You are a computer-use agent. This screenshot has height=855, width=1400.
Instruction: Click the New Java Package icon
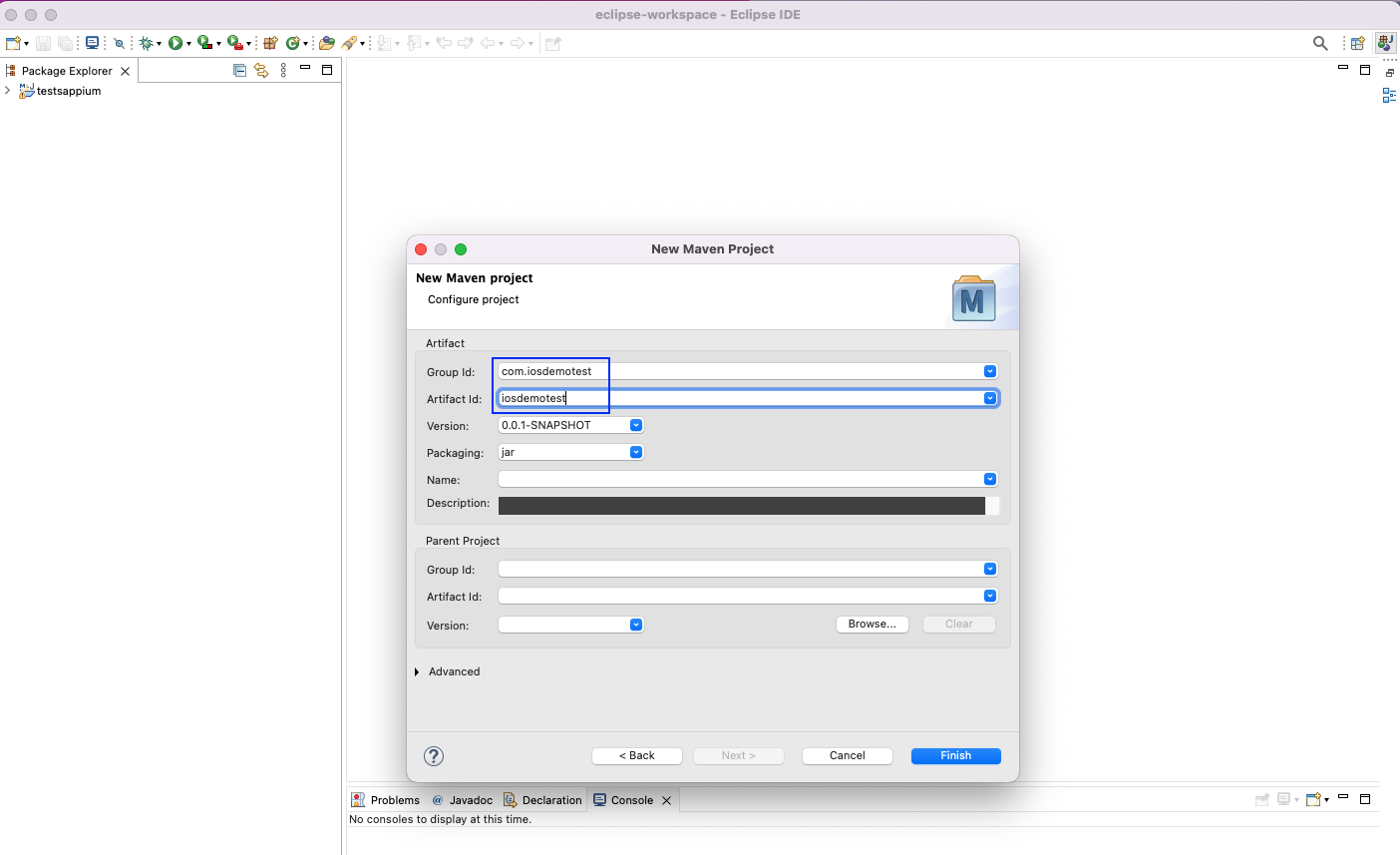click(270, 43)
